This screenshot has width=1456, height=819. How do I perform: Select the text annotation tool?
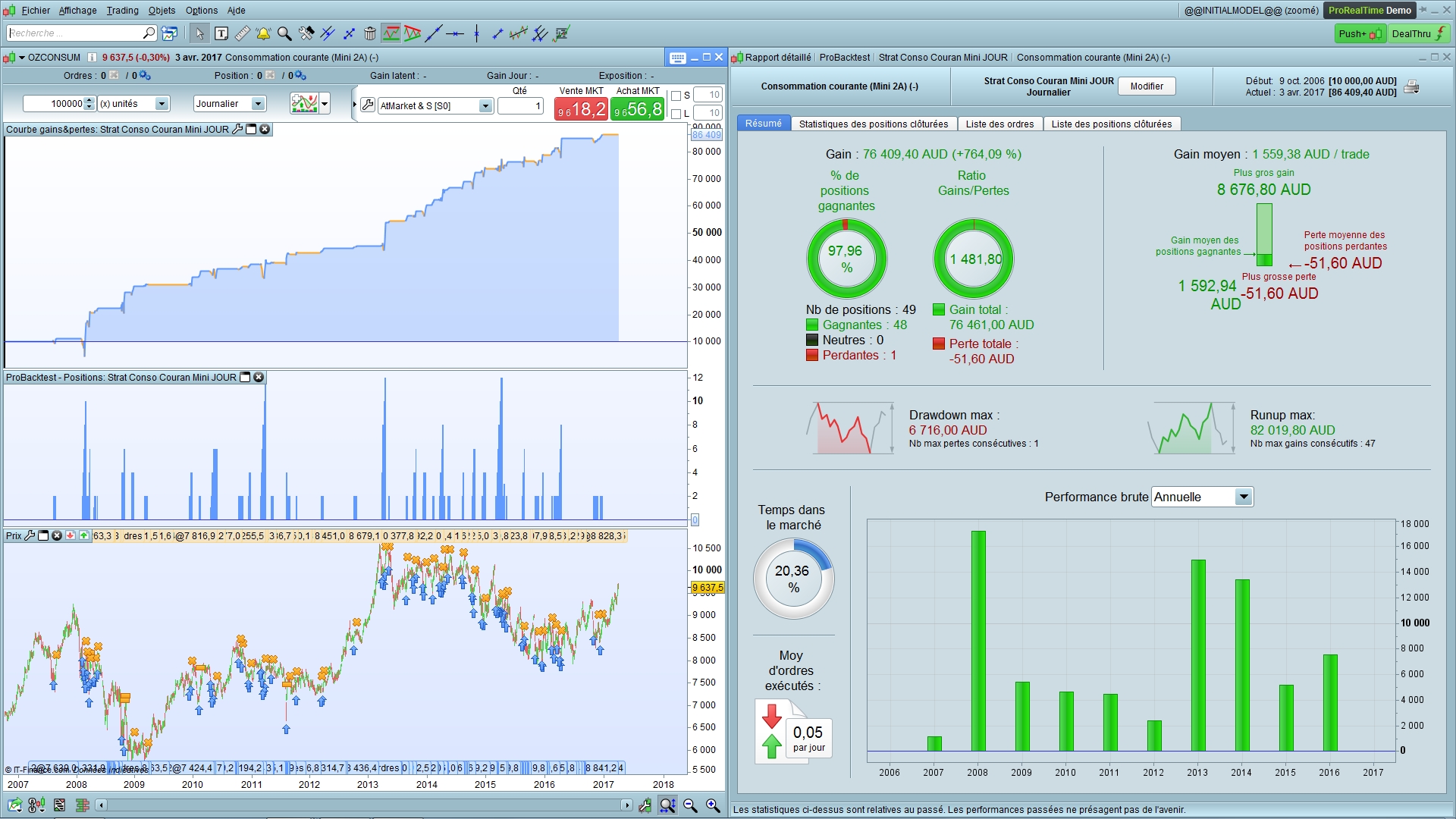tap(221, 33)
